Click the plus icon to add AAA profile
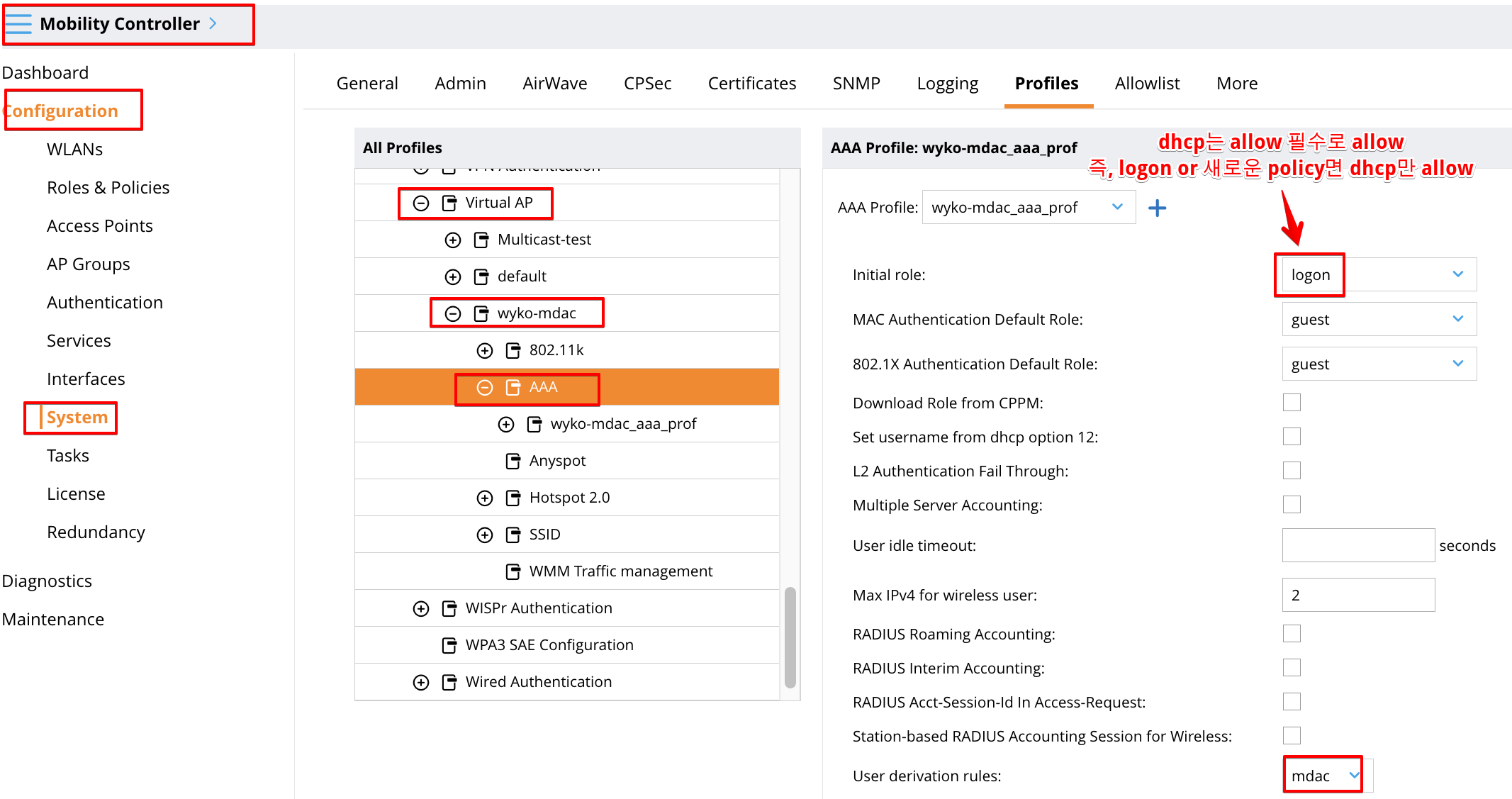 (1157, 208)
